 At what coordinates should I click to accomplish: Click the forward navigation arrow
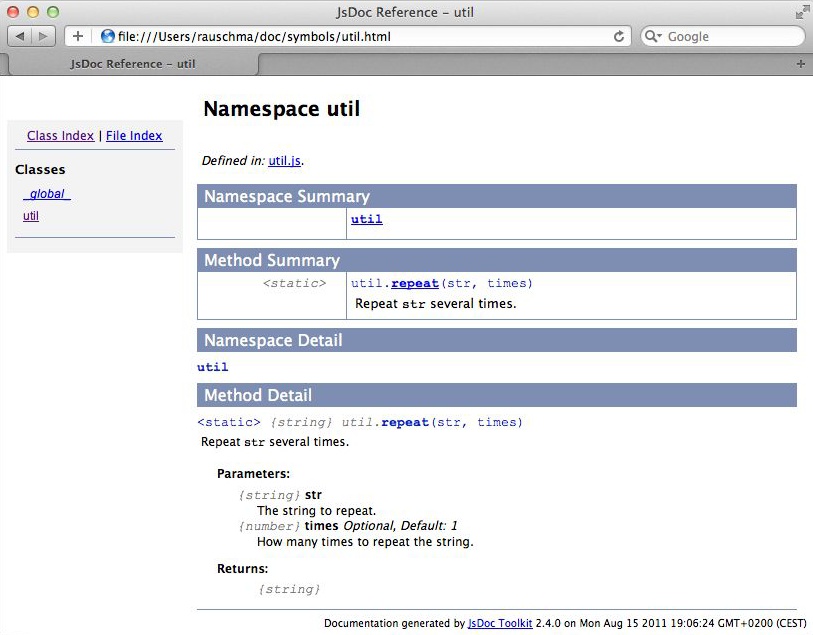coord(42,36)
